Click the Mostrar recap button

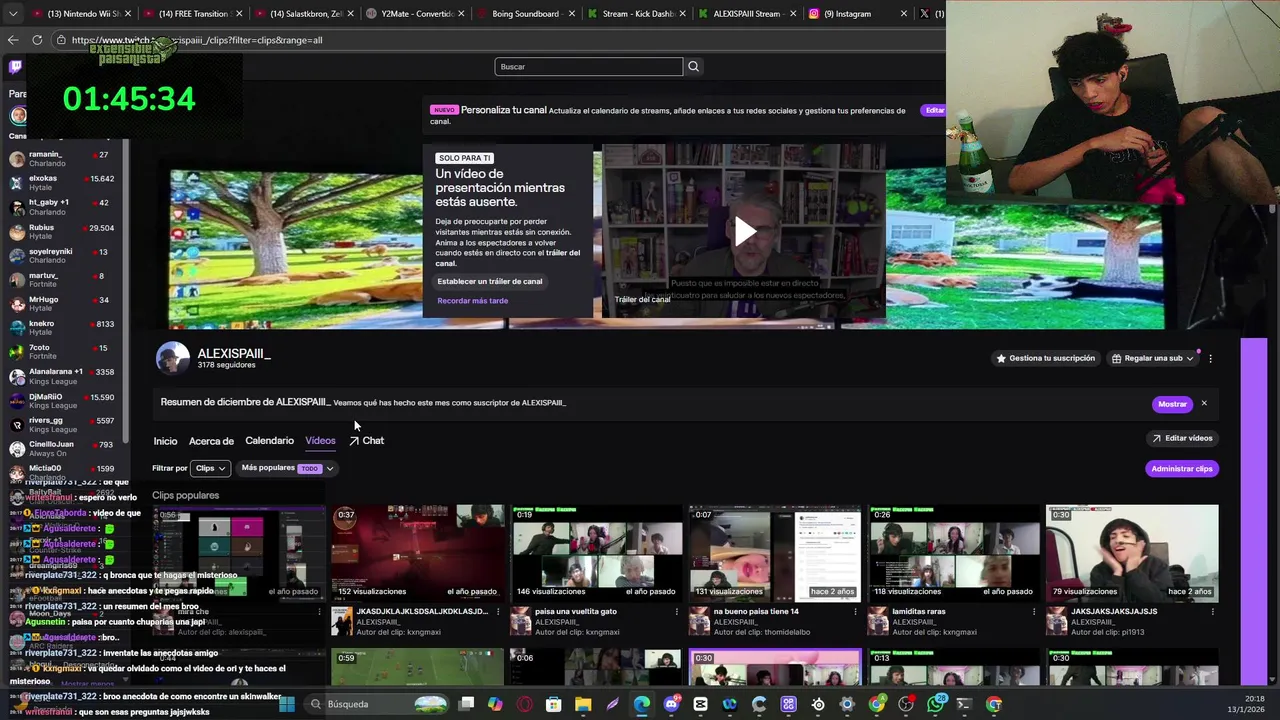[1172, 404]
